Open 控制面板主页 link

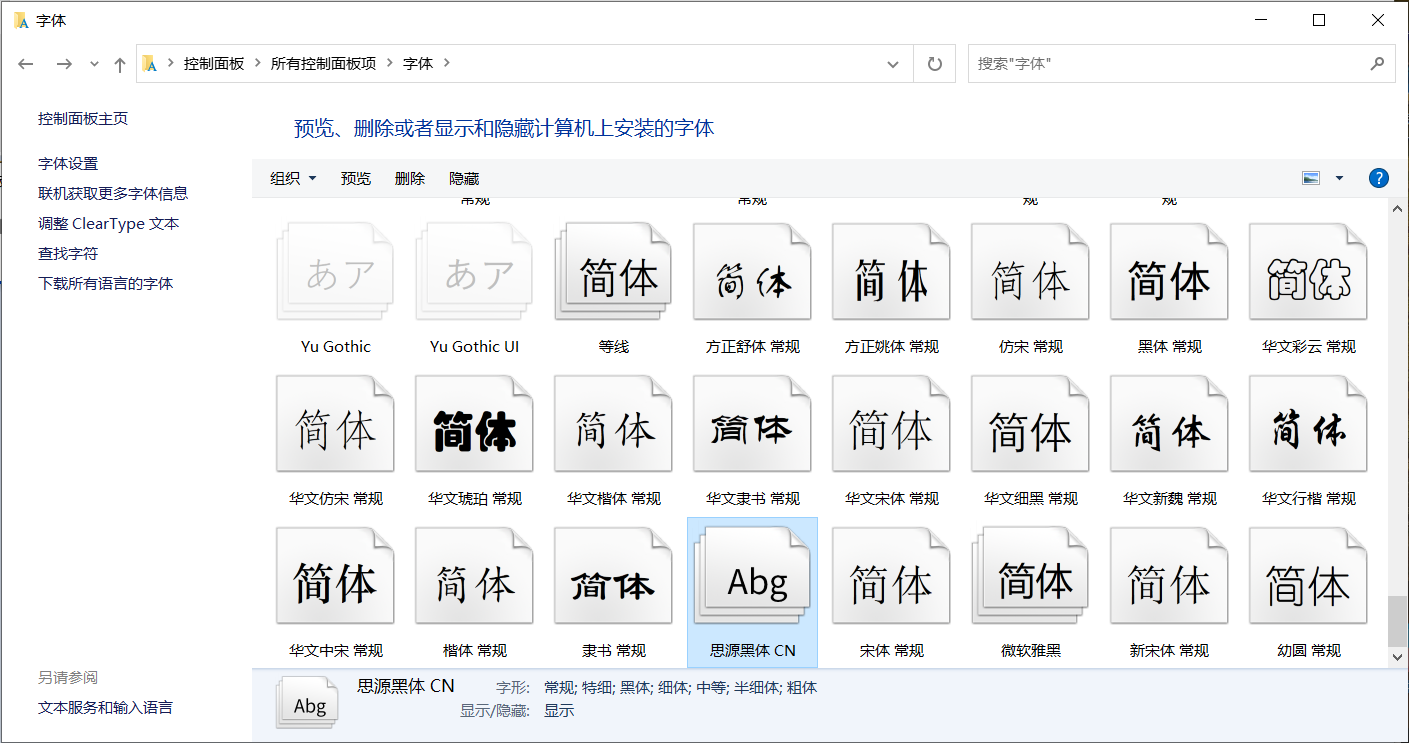pos(83,118)
